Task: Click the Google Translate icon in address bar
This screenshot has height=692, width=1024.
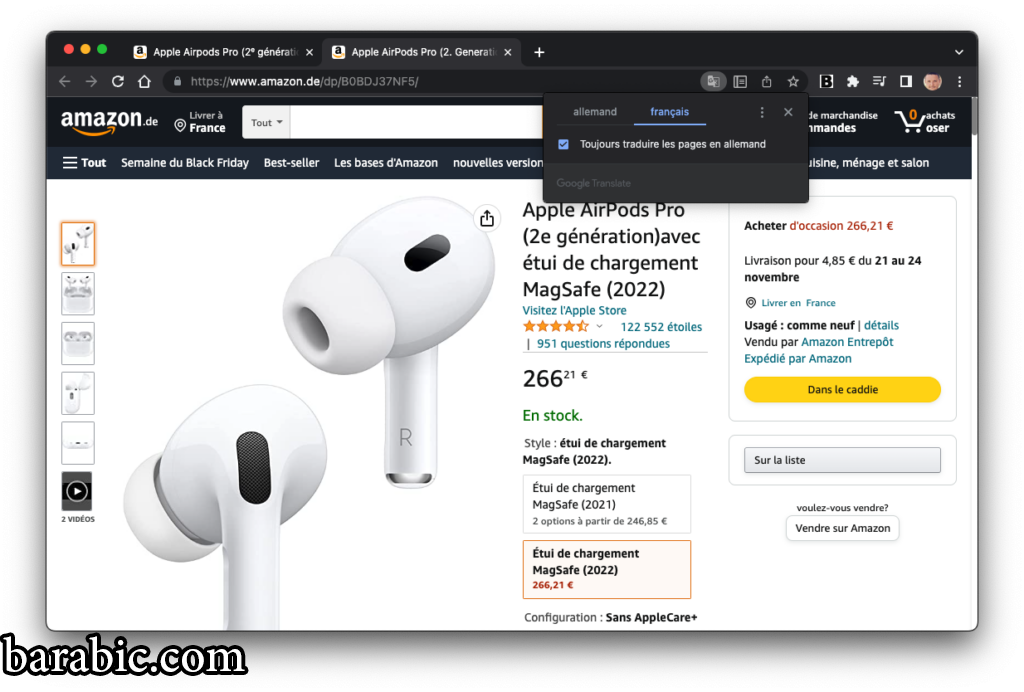Action: tap(712, 82)
